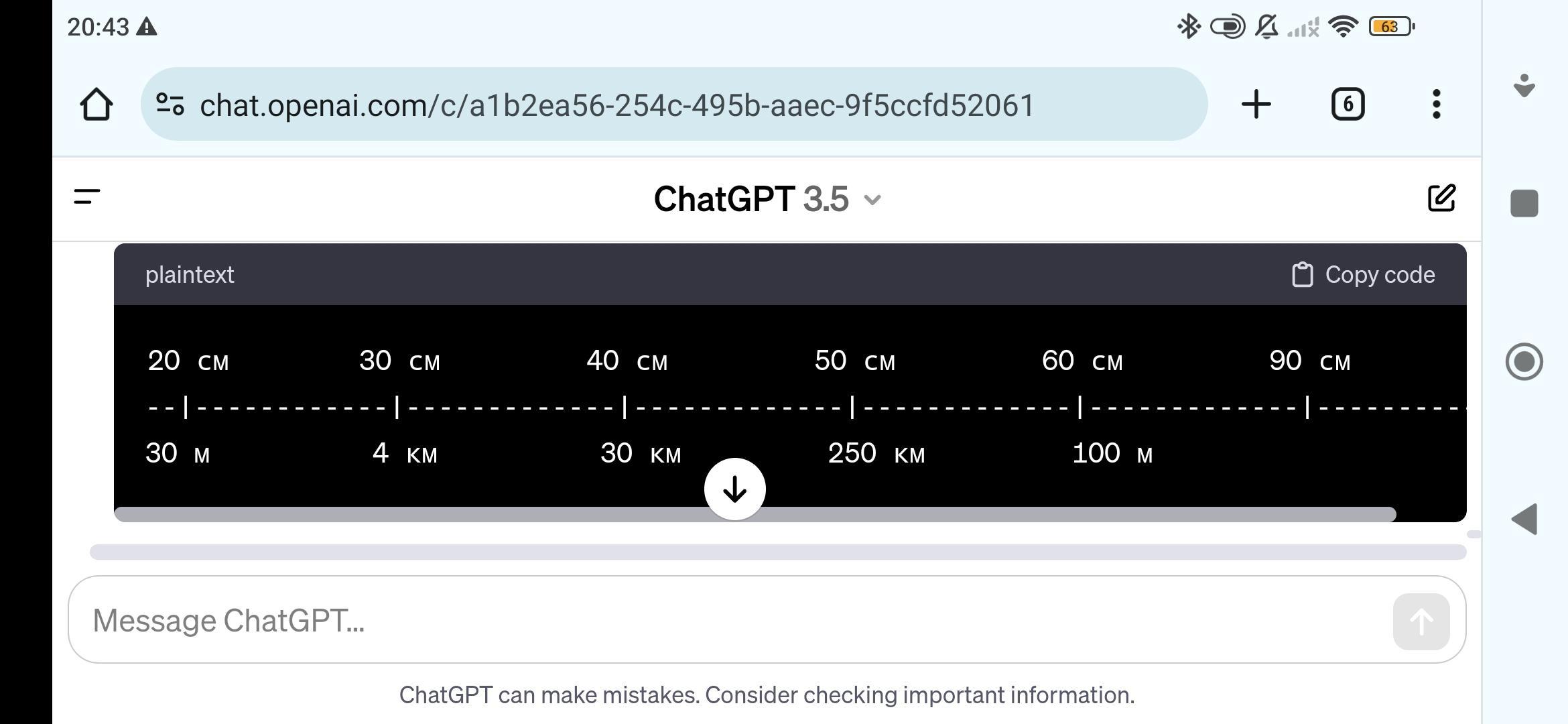1568x724 pixels.
Task: Open a new browser tab with plus icon
Action: (1256, 105)
